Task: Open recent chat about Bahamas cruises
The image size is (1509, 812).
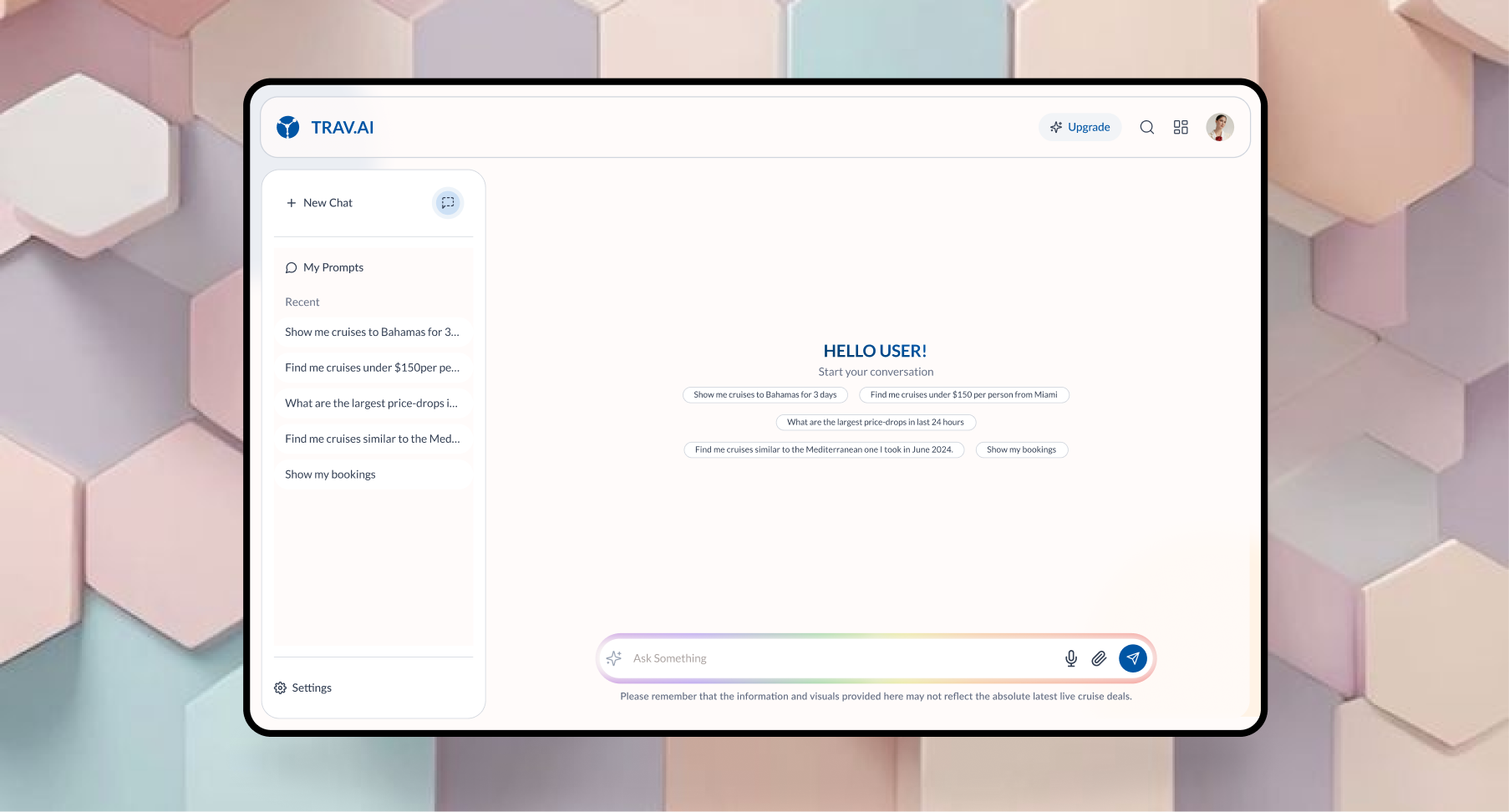Action: coord(372,332)
